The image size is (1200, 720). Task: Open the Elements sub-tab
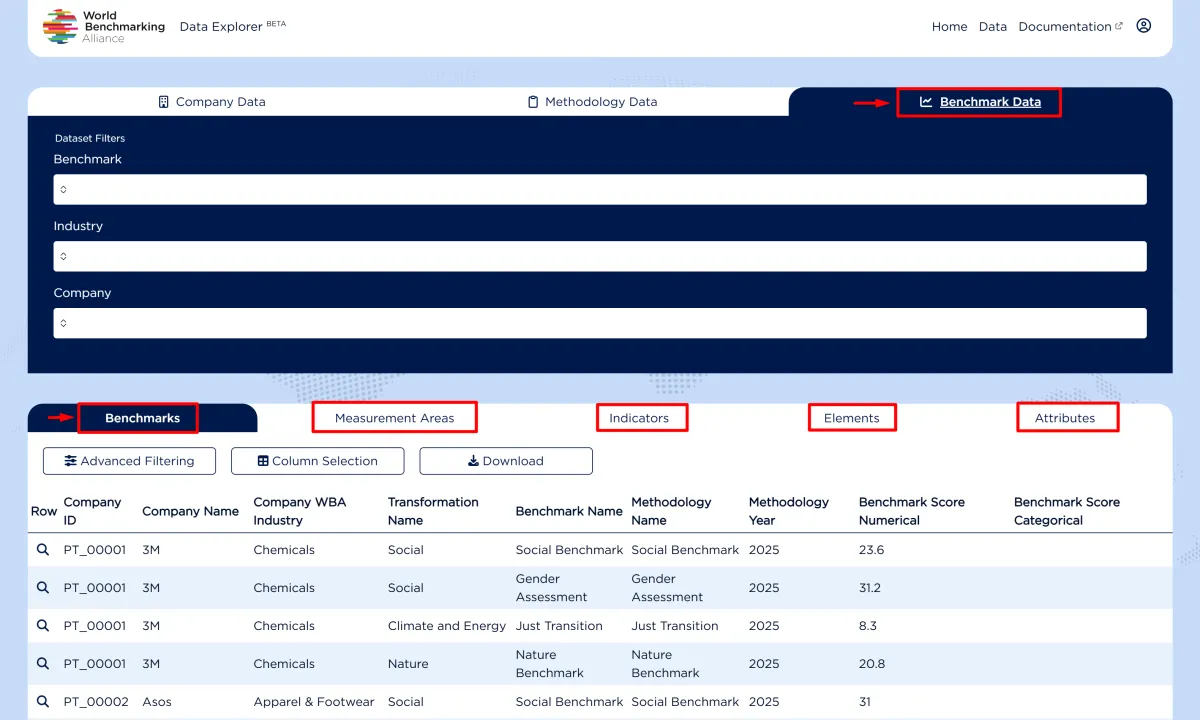pyautogui.click(x=852, y=418)
